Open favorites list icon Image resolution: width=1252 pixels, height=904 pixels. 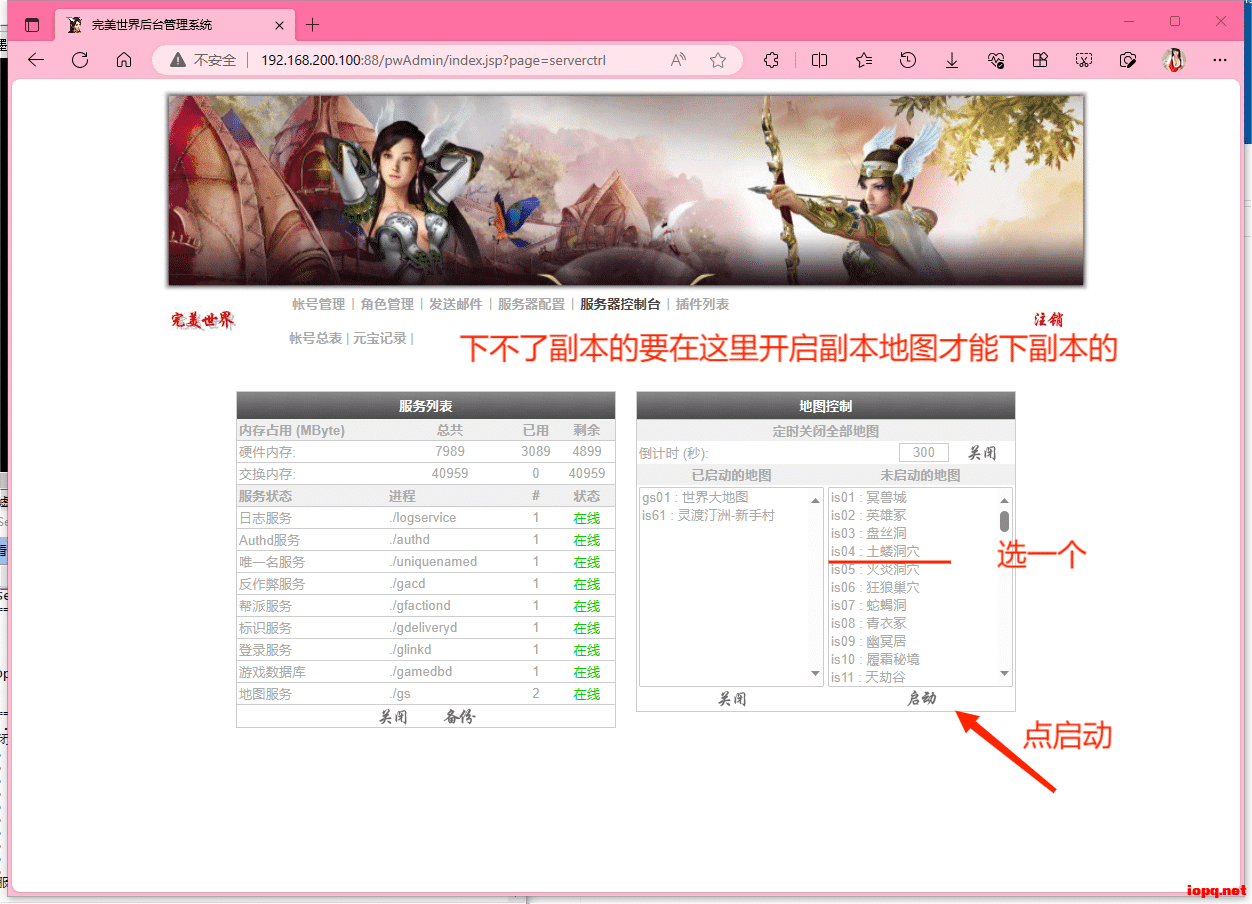click(864, 60)
